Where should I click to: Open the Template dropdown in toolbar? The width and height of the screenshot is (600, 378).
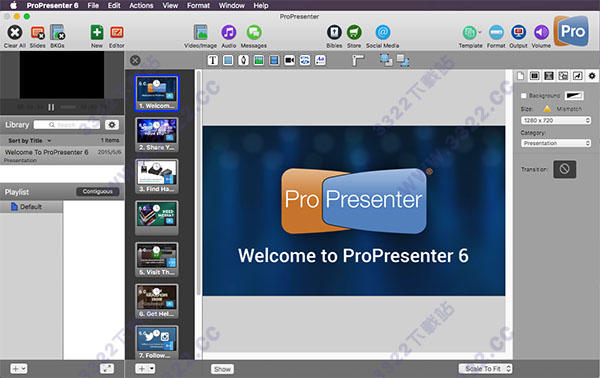(471, 33)
